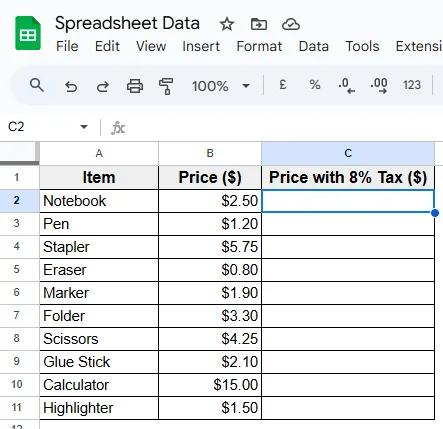Select the Folder cell
Viewport: 443px width, 429px height.
click(x=99, y=316)
